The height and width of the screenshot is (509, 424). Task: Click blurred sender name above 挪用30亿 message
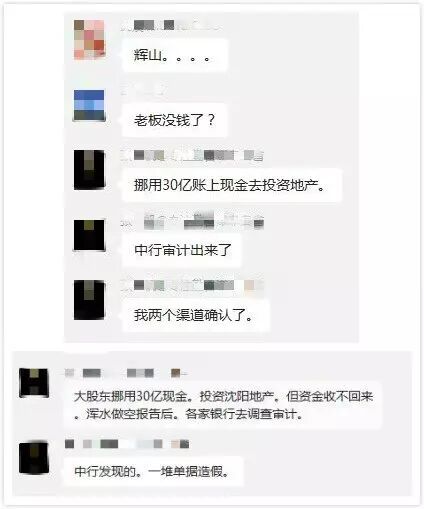click(192, 155)
